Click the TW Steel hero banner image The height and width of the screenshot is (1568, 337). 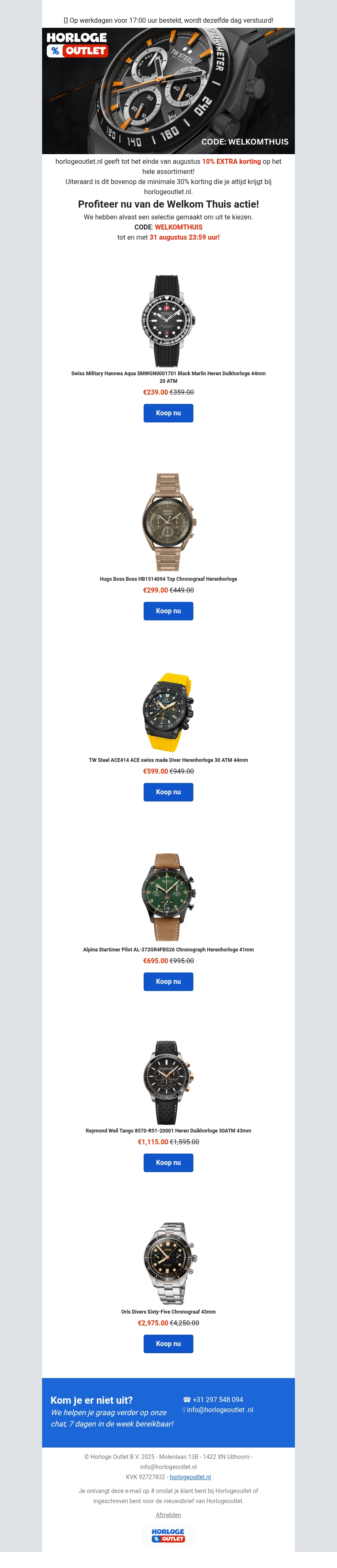coord(168,91)
